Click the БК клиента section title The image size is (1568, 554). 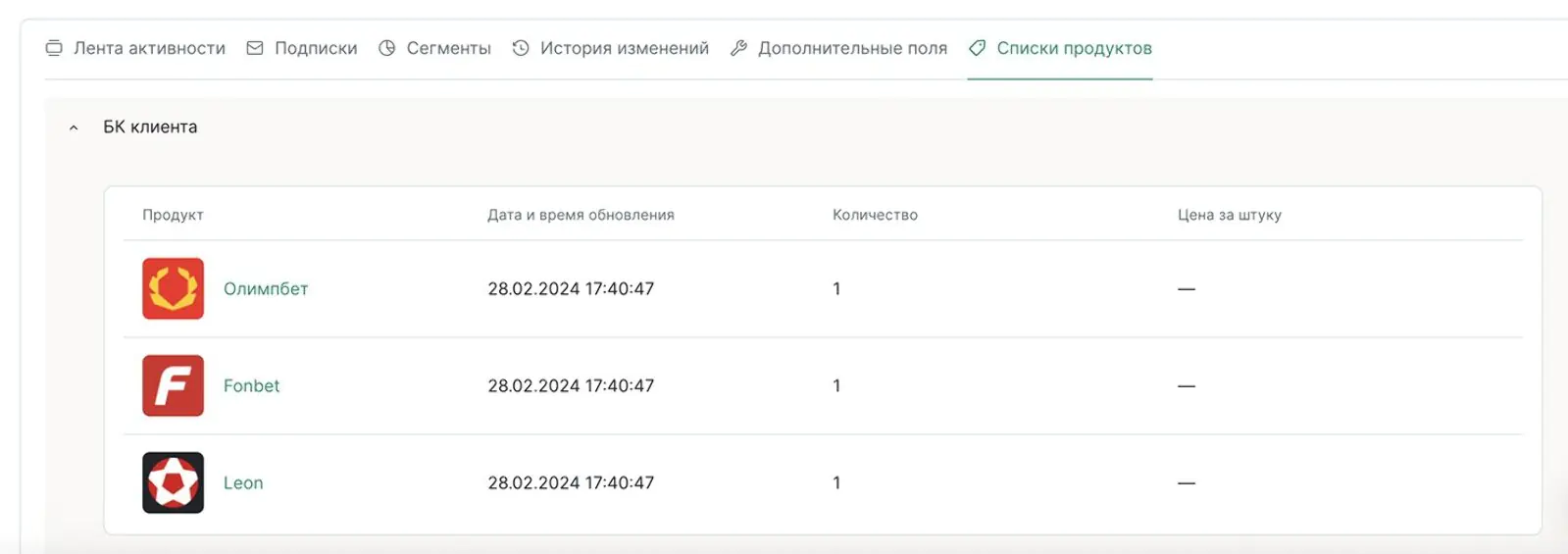coord(150,126)
